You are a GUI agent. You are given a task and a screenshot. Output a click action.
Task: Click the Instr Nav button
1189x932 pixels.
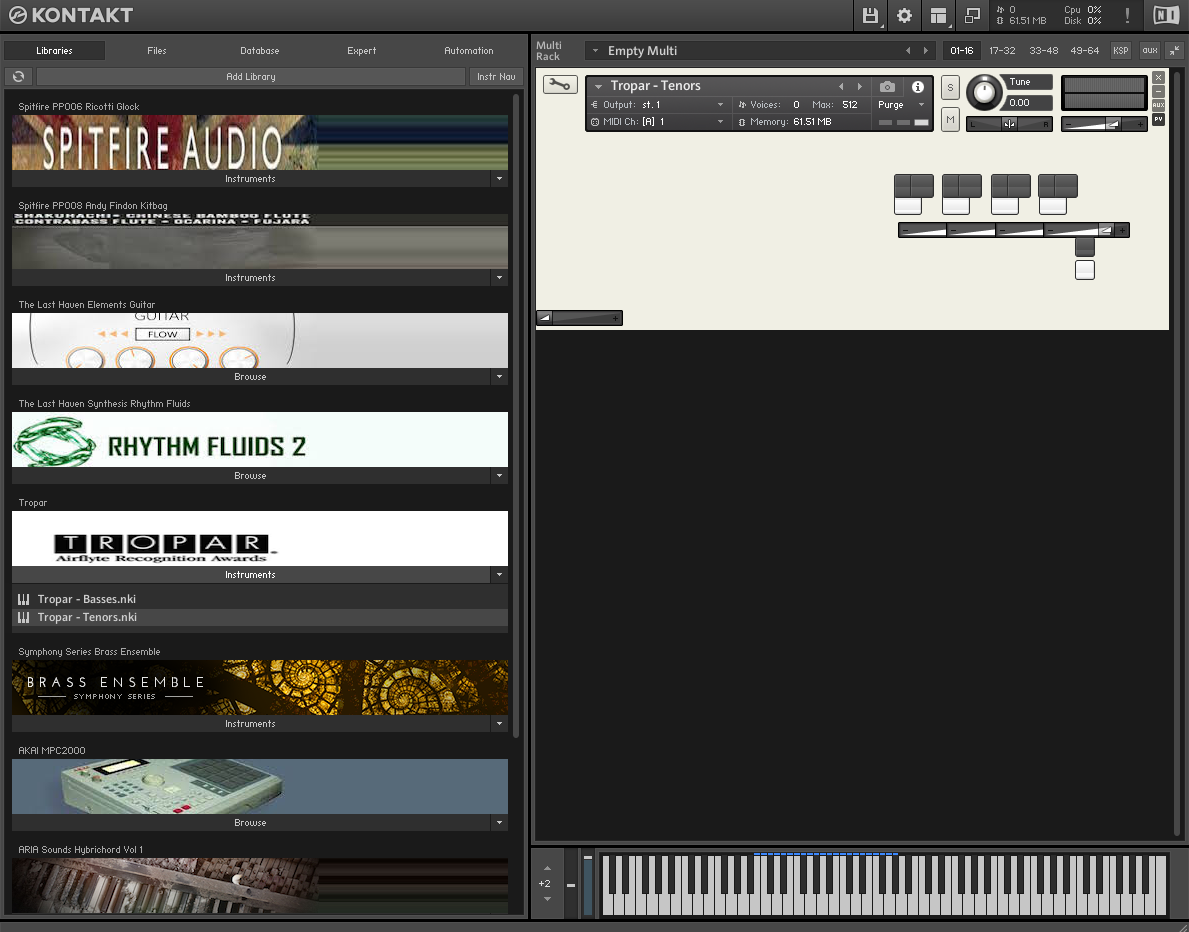496,77
